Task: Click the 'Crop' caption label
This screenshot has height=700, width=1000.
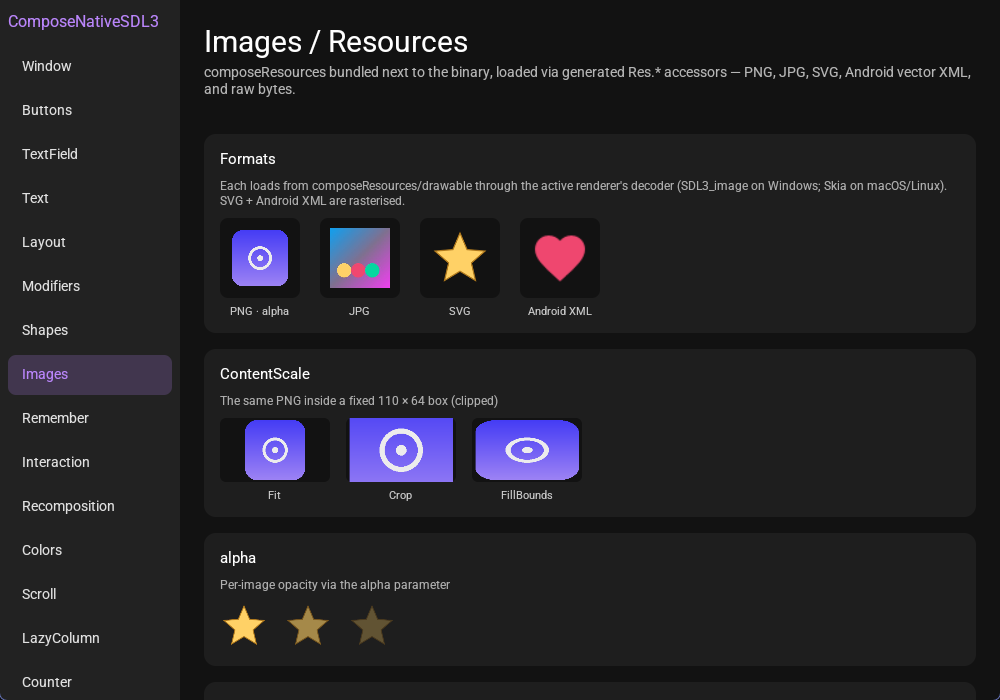Action: point(401,495)
